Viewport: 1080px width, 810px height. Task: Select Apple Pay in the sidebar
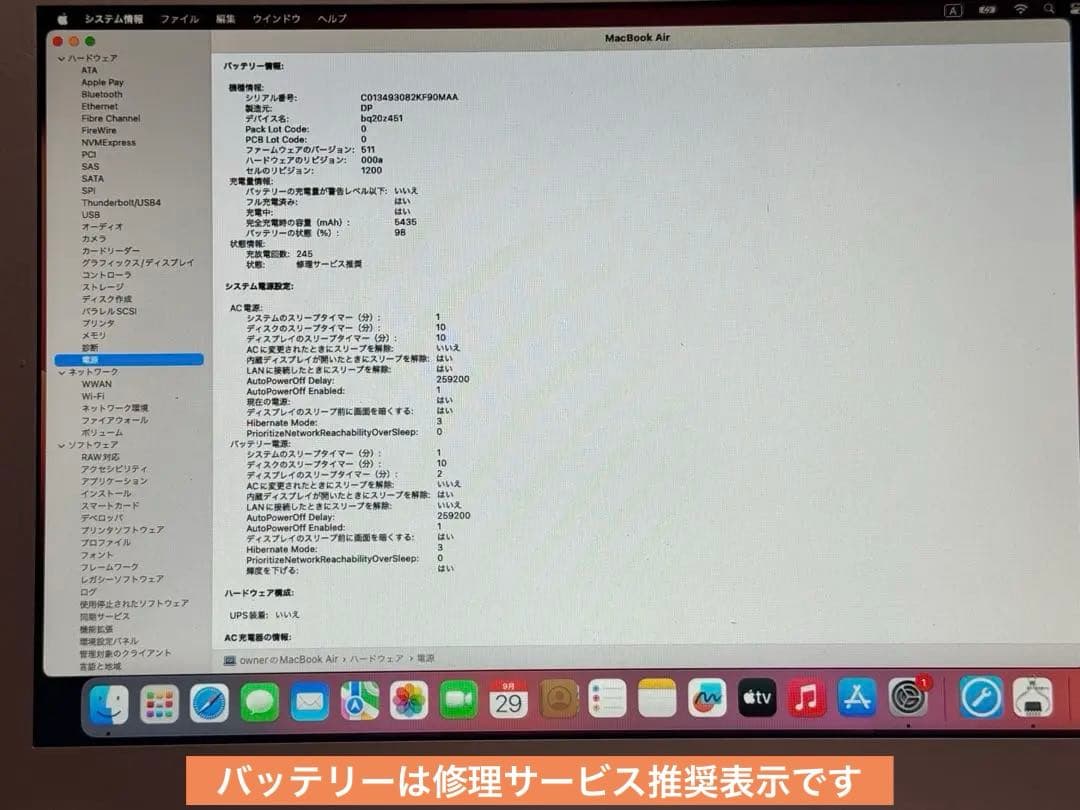click(x=103, y=82)
